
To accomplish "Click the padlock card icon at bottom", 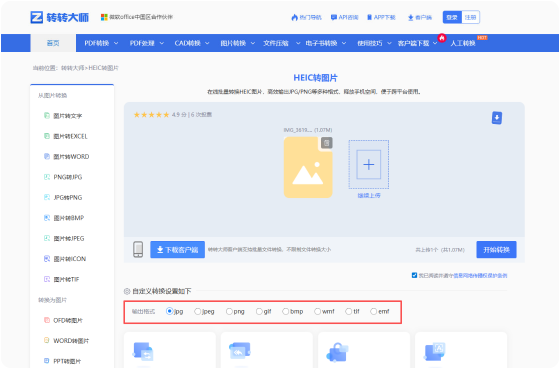I will 337,352.
